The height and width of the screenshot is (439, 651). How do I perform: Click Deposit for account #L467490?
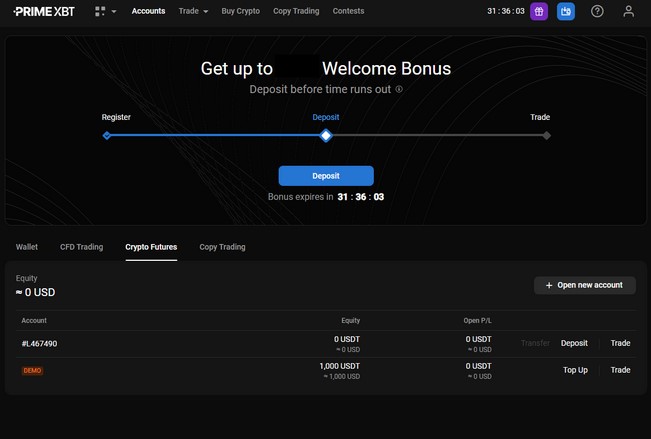[x=574, y=343]
